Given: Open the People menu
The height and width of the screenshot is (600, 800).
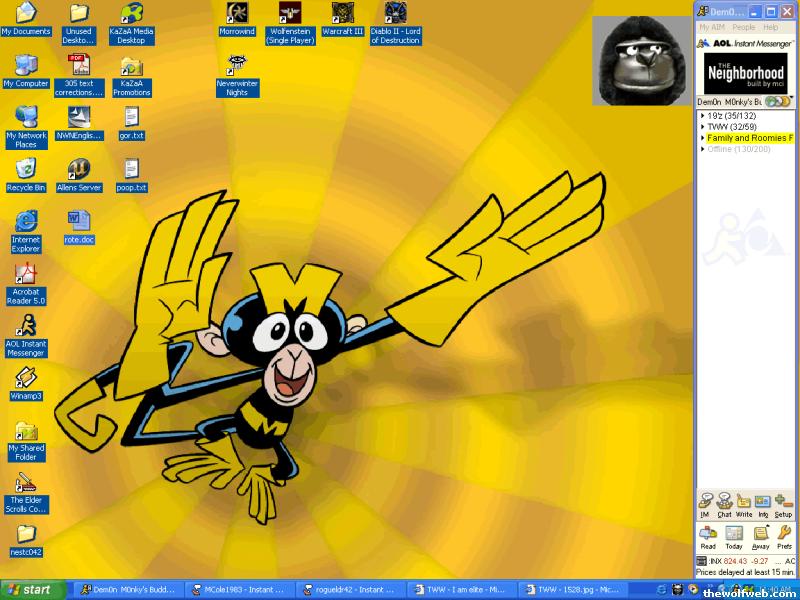Looking at the screenshot, I should 743,28.
